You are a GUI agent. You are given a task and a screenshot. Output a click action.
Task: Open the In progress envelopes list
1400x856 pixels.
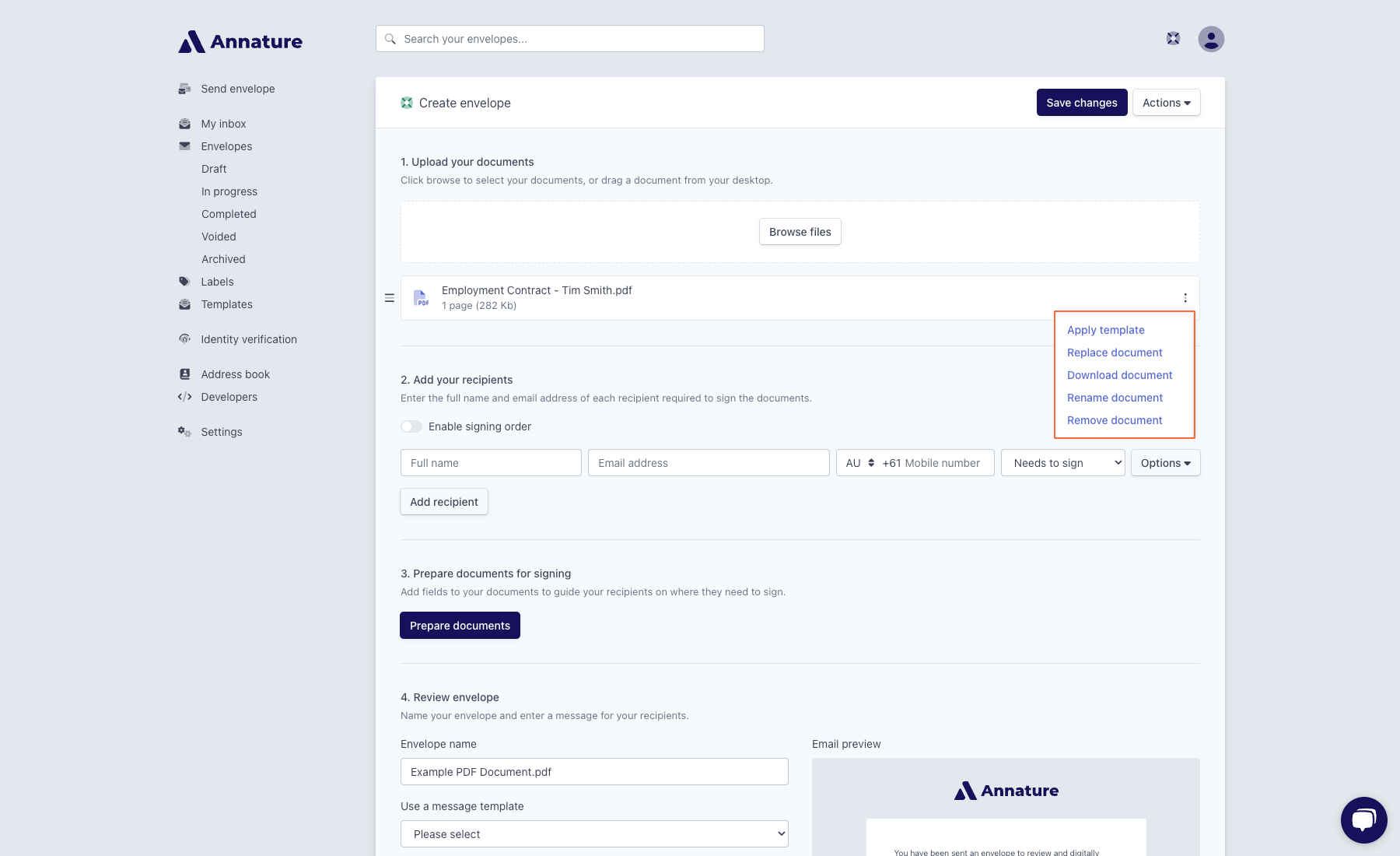click(x=229, y=191)
